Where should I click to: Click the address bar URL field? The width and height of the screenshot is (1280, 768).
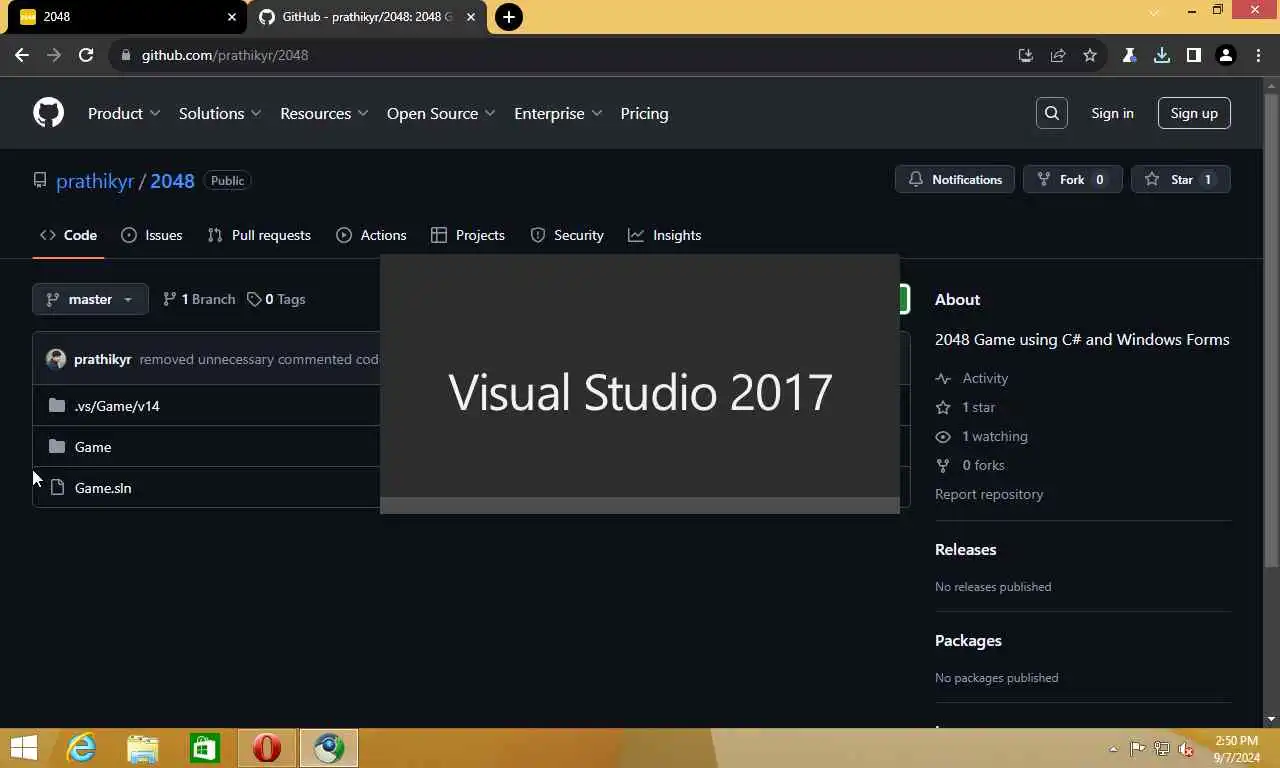[560, 55]
